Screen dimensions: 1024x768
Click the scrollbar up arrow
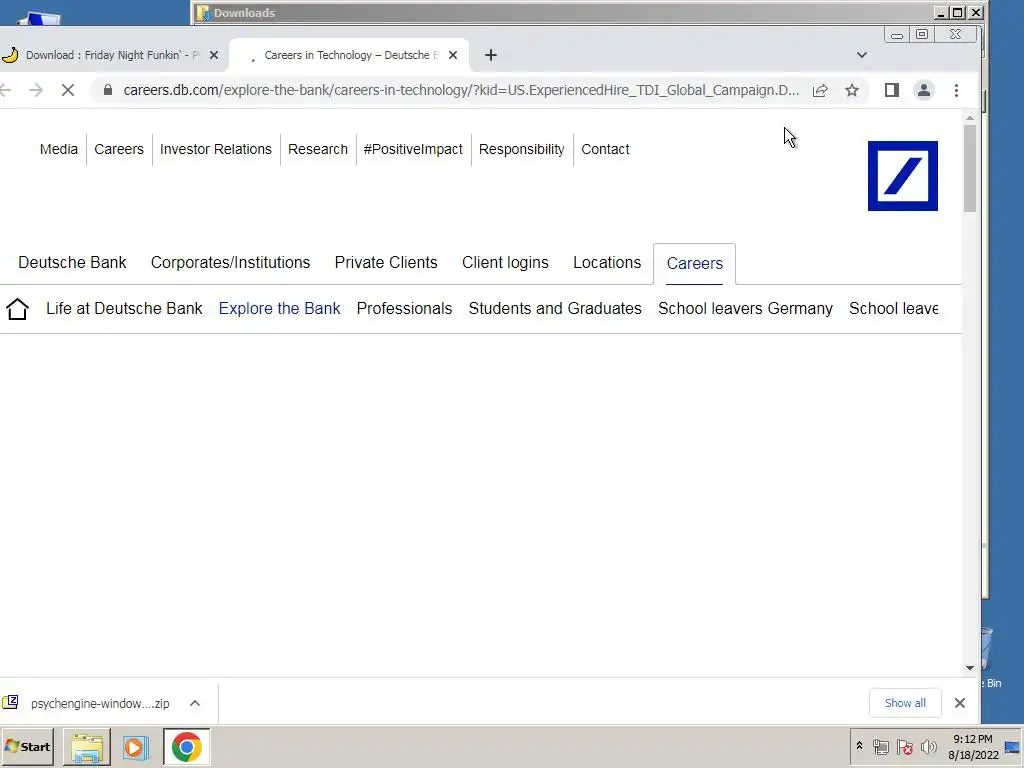(970, 118)
